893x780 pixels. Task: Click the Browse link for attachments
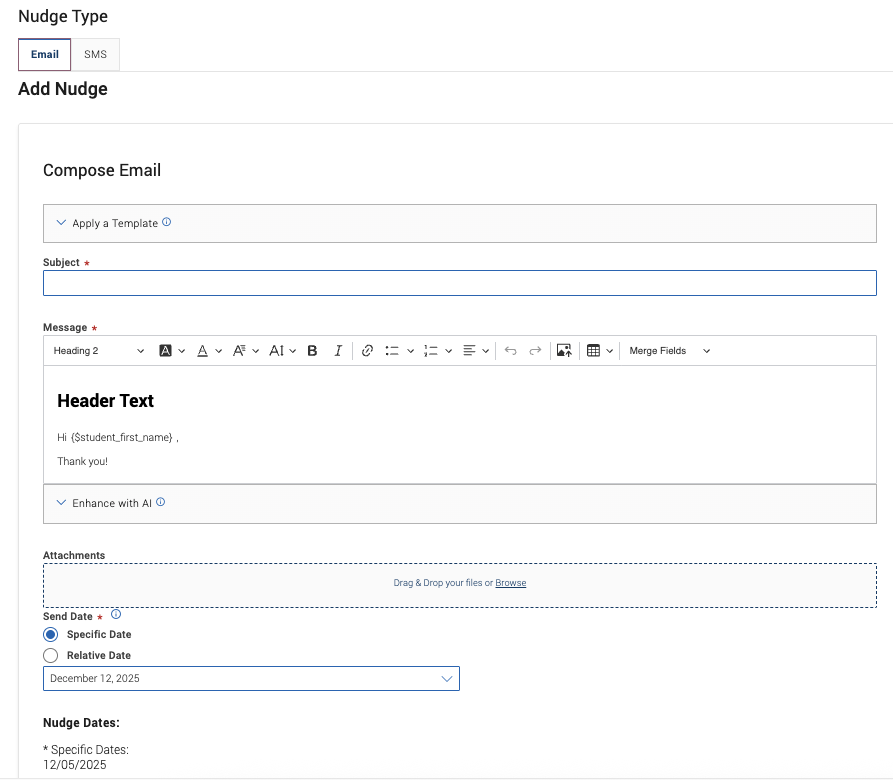pyautogui.click(x=510, y=583)
